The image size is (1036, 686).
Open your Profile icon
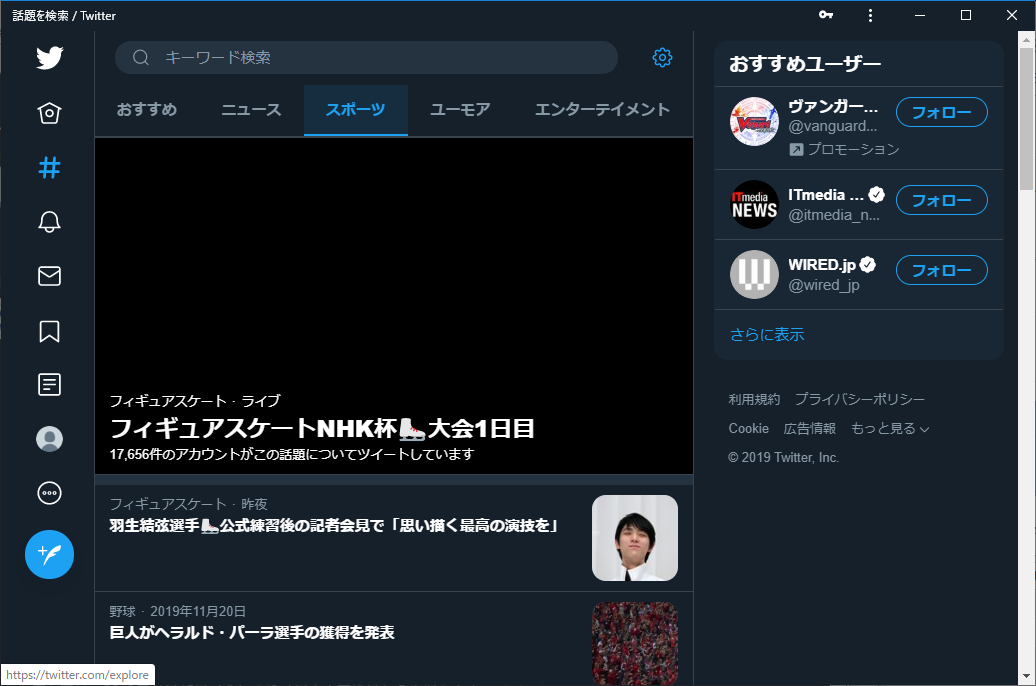point(48,438)
